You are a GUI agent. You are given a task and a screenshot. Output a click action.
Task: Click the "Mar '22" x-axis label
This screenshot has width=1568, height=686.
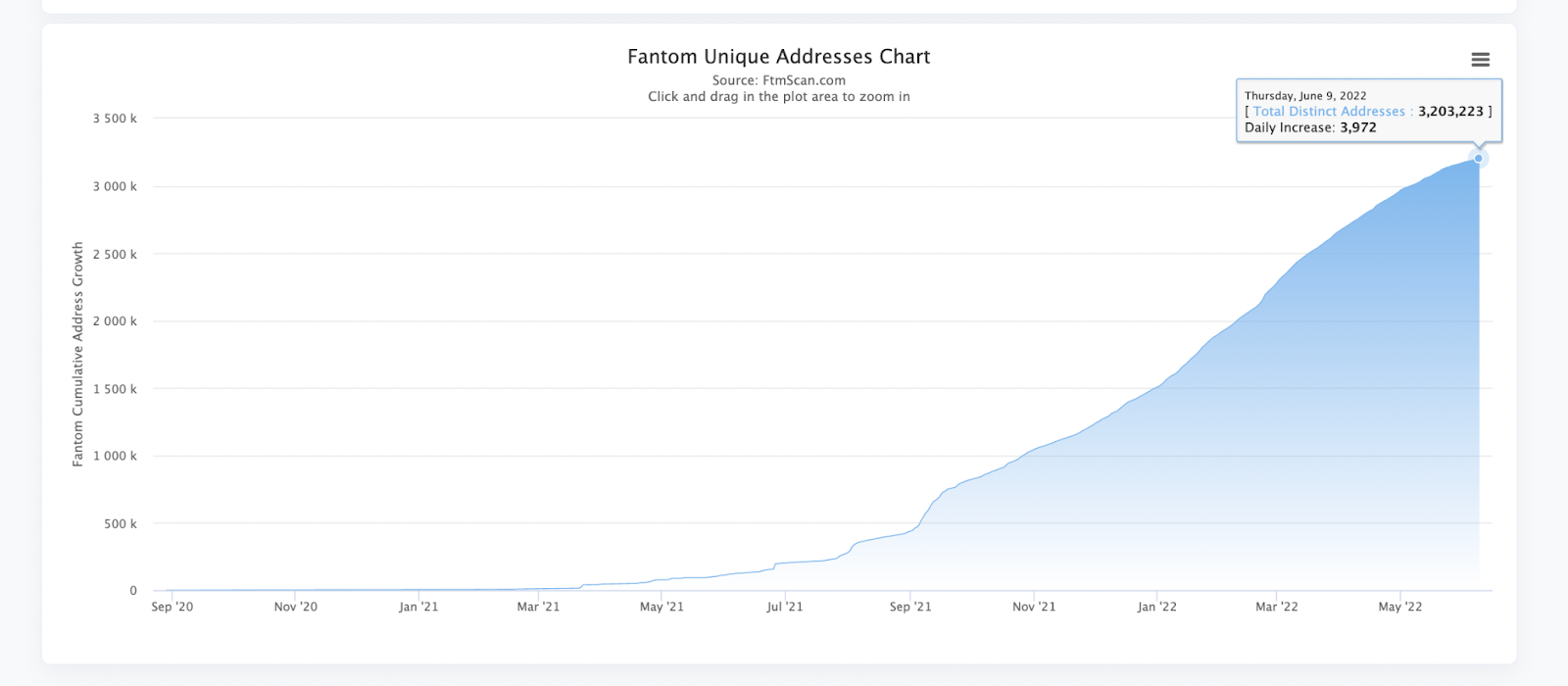(x=1277, y=607)
